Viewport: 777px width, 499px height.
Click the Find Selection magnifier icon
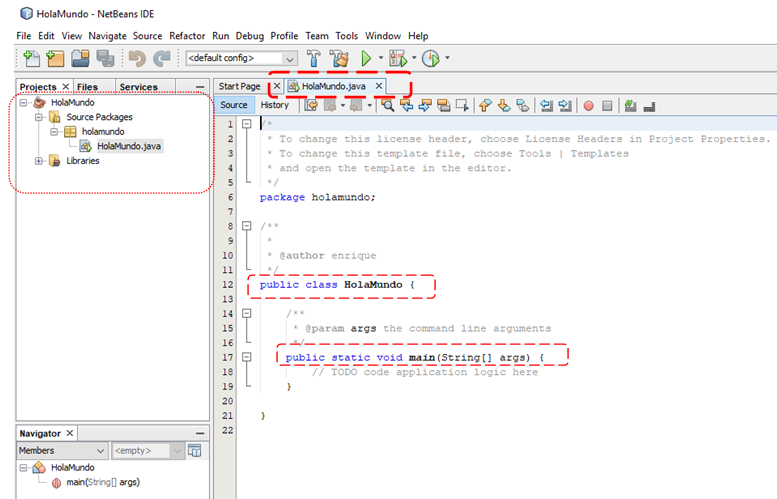(x=388, y=105)
